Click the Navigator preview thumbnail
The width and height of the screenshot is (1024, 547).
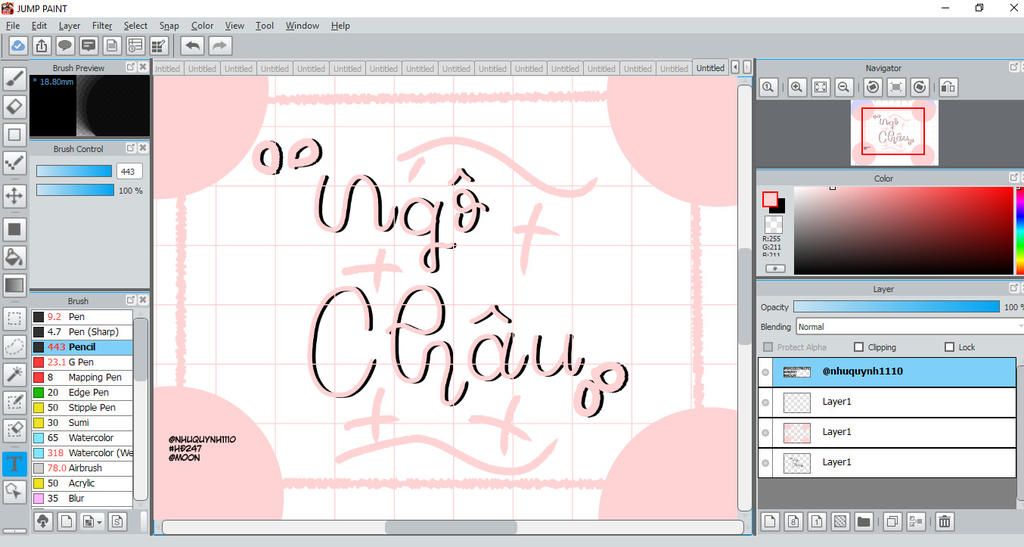tap(894, 133)
